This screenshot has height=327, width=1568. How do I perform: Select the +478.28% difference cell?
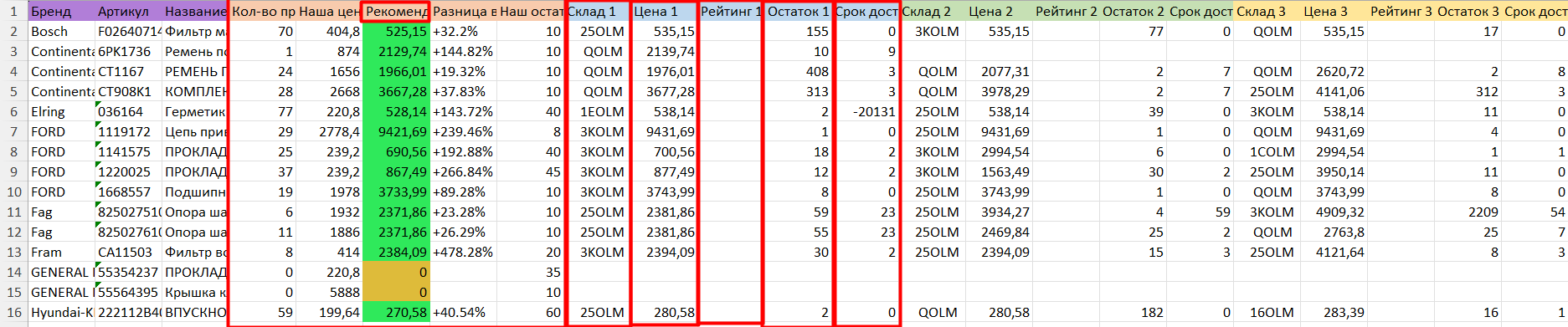[463, 253]
